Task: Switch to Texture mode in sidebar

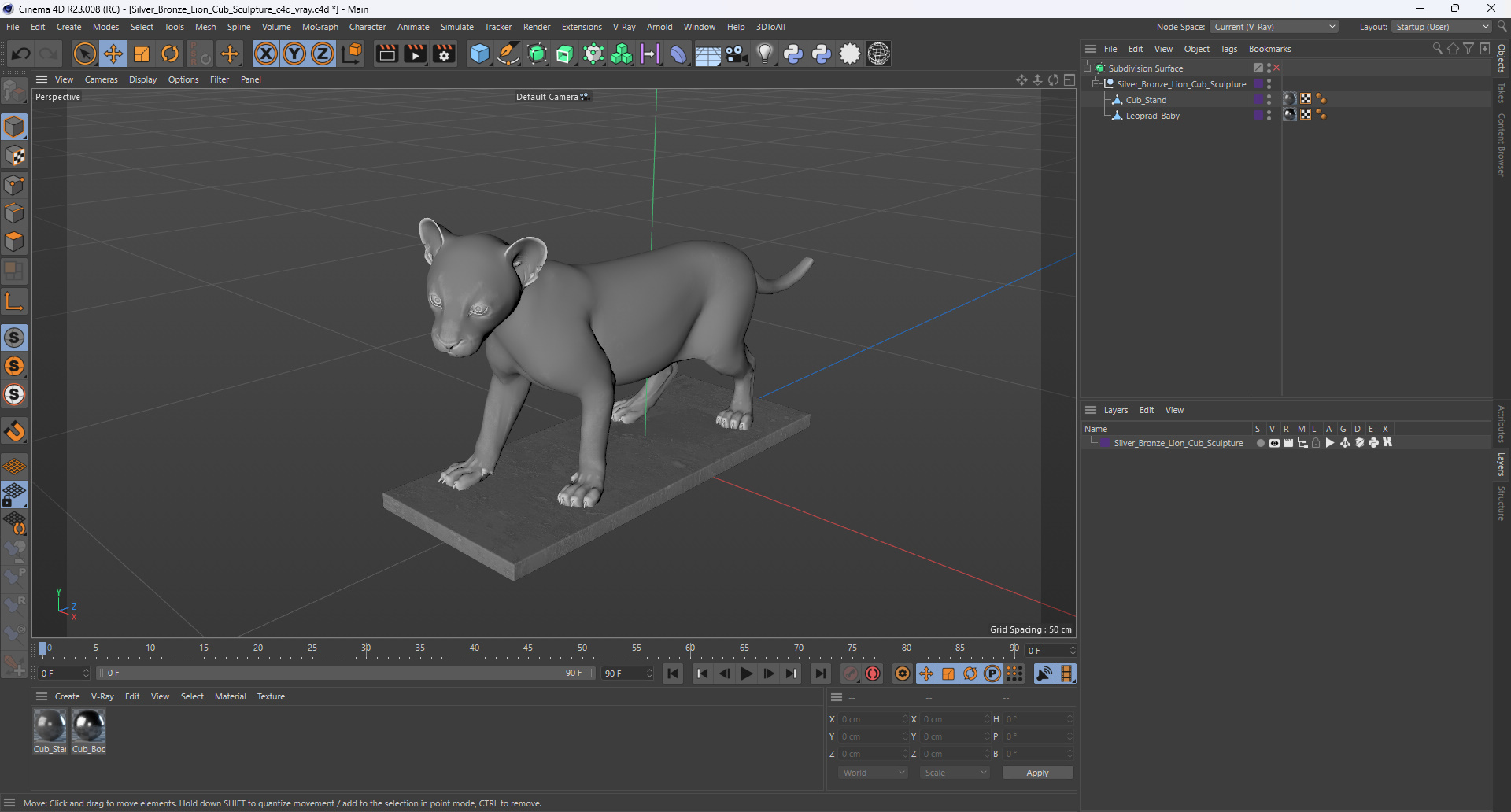Action: tap(14, 156)
